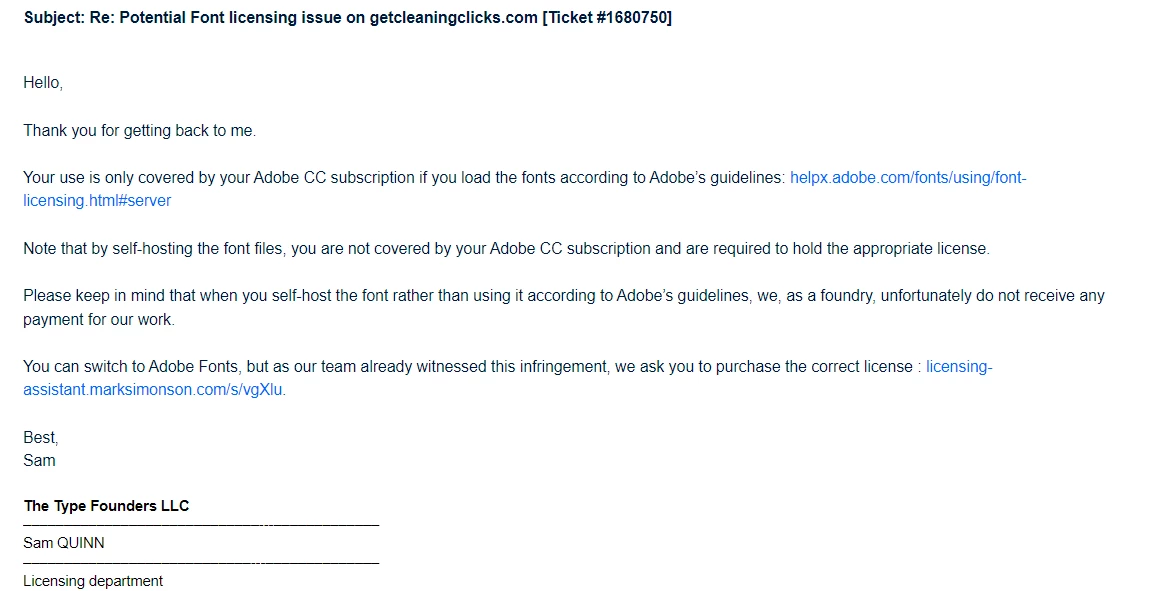Click the 'Licensing department' text

click(93, 581)
